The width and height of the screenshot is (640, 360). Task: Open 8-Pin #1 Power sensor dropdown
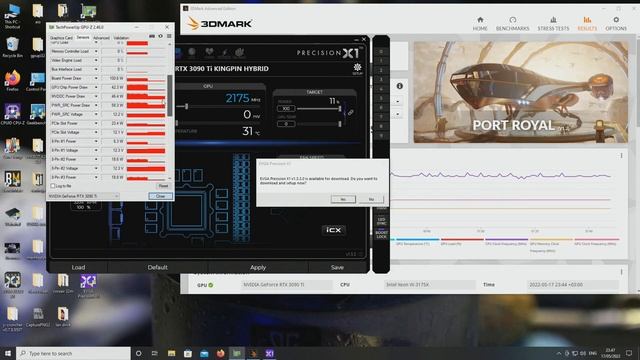pos(96,141)
